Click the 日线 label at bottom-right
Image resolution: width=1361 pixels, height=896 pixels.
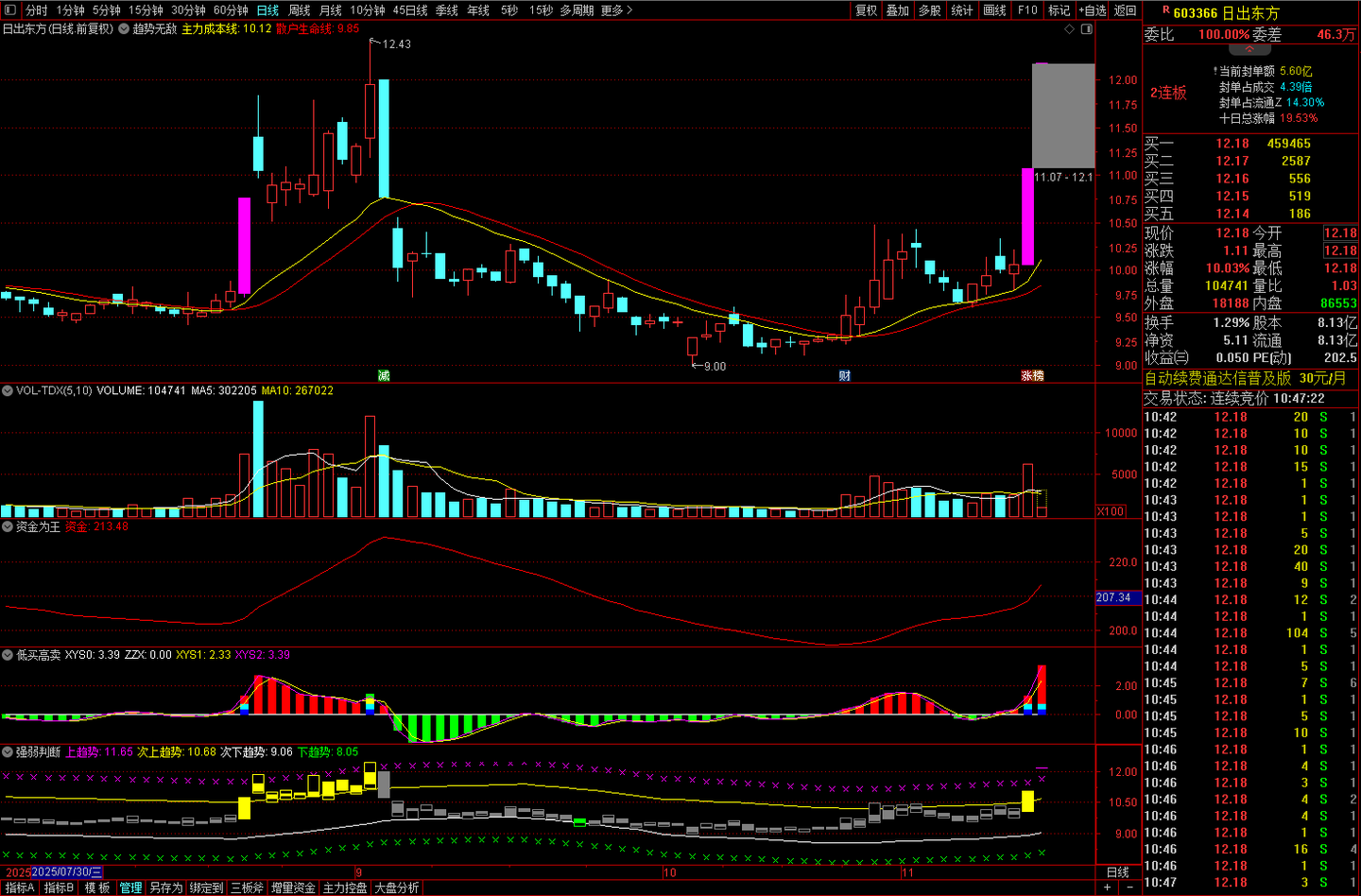pos(1117,872)
